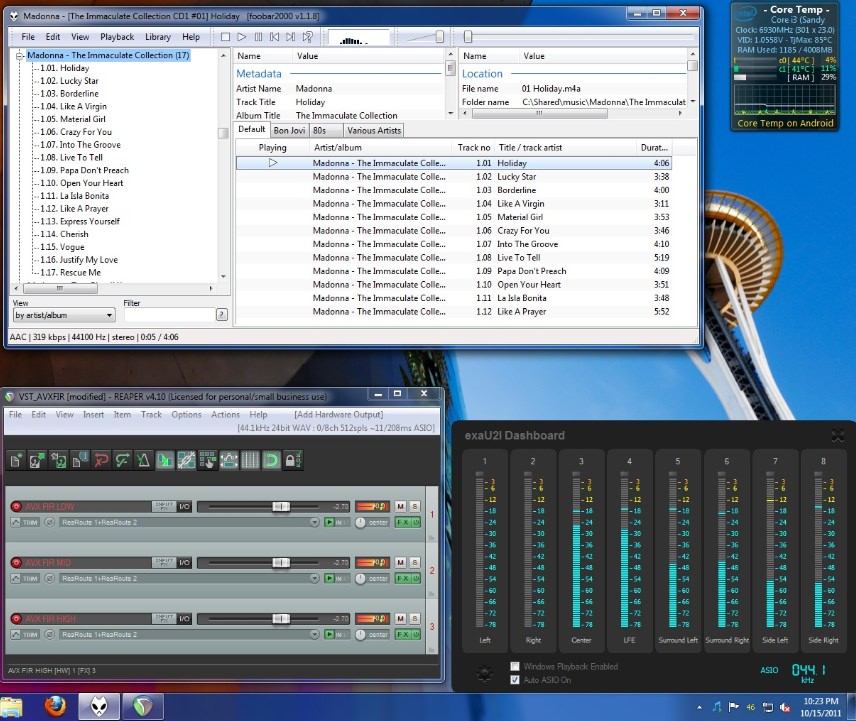Click the settings gear in exaU2I Dashboard
Image resolution: width=856 pixels, height=721 pixels.
(x=484, y=673)
